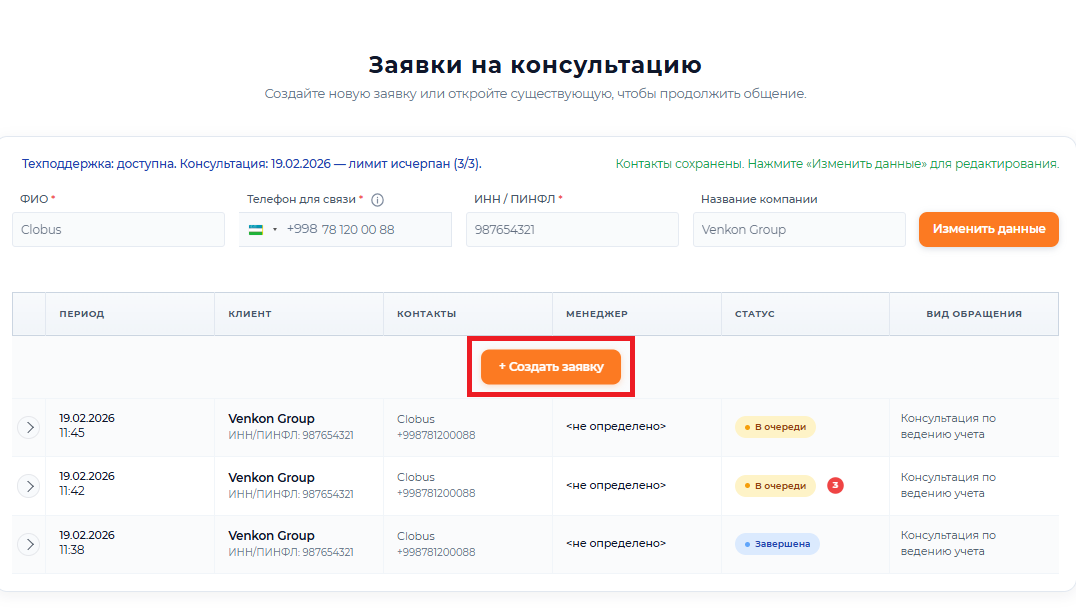Click the ФИО input field
The image size is (1076, 611).
[119, 230]
